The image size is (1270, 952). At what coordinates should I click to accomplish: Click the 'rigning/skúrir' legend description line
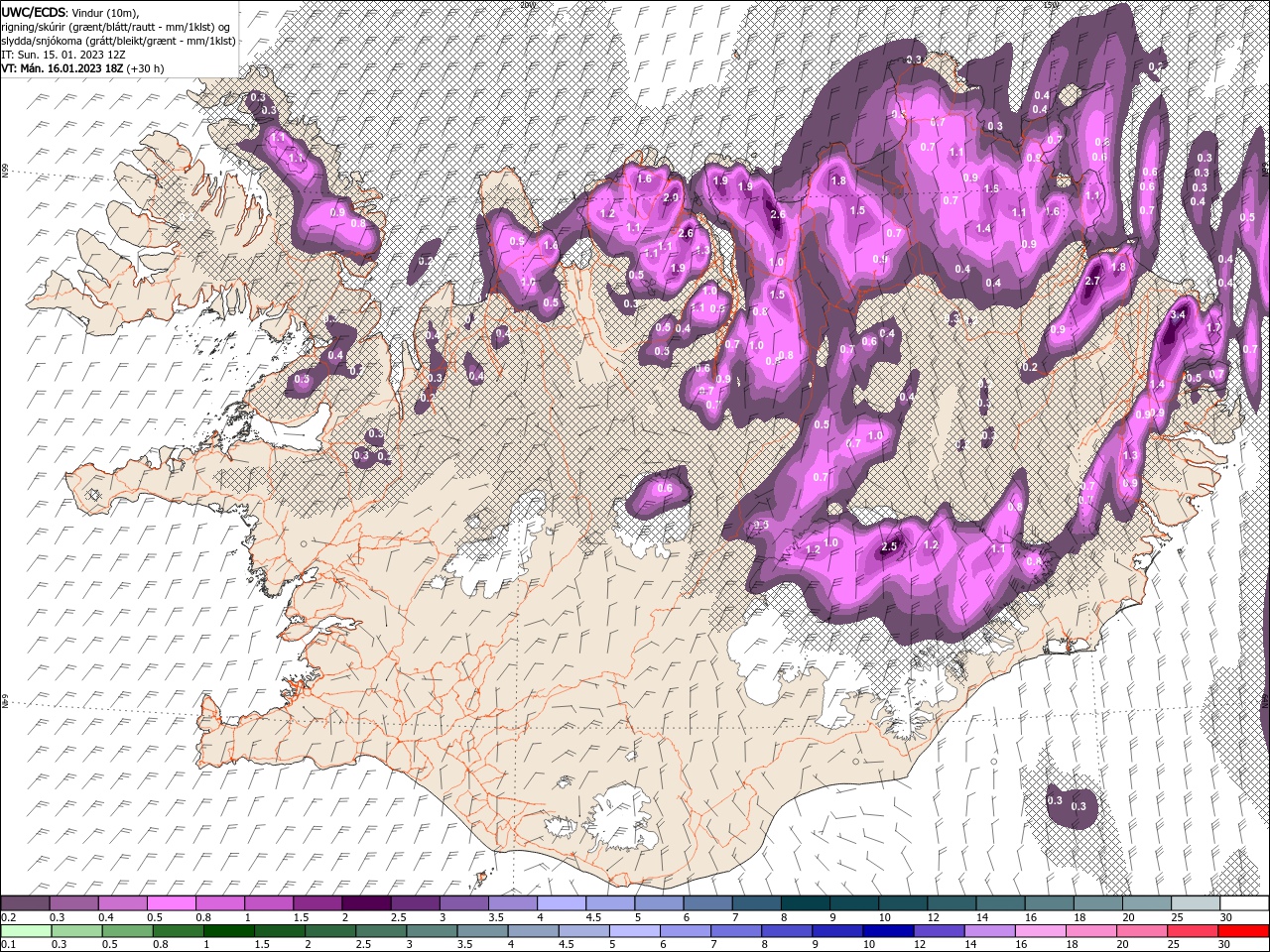click(115, 27)
